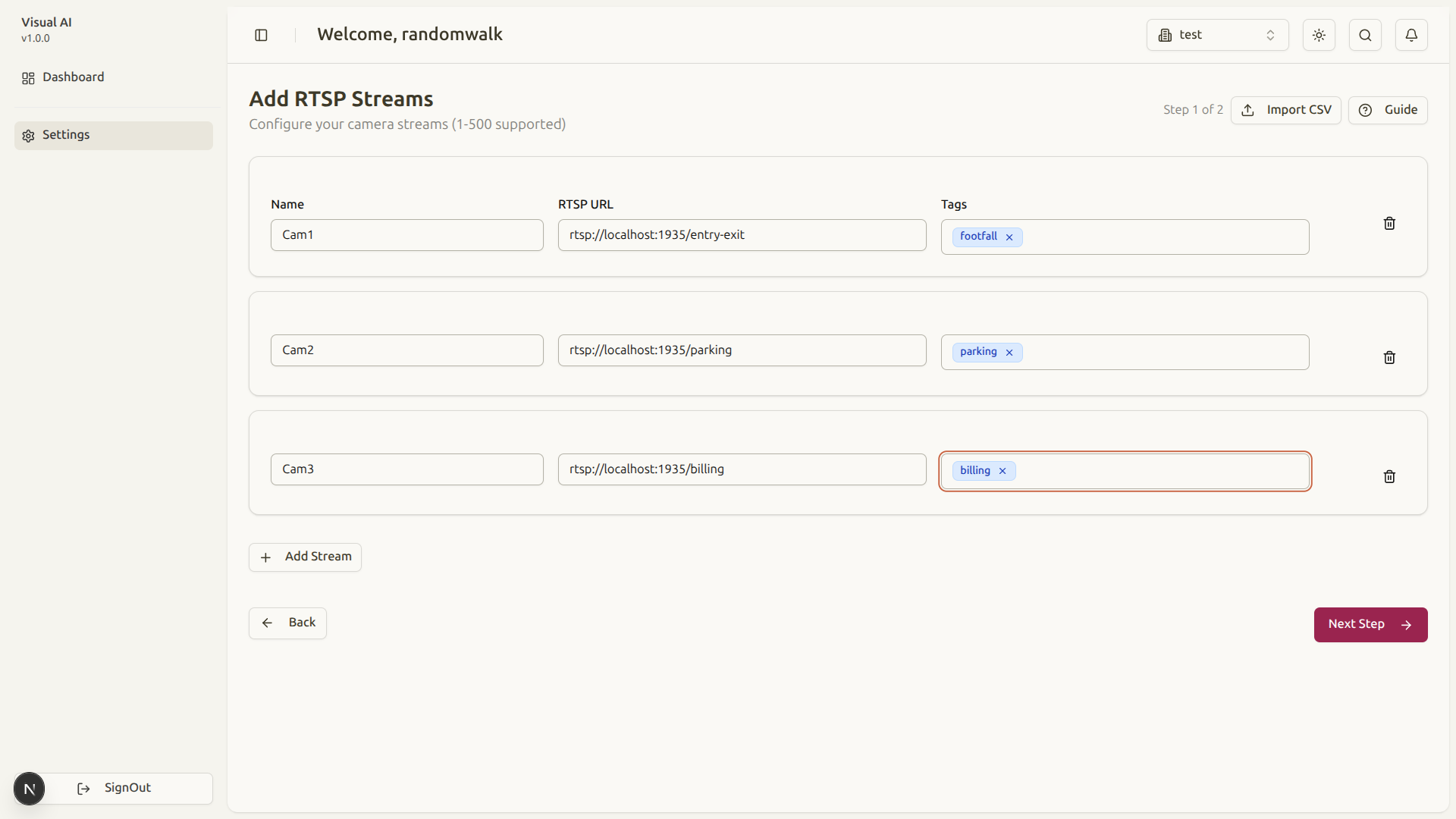The width and height of the screenshot is (1456, 819).
Task: Open the test organization dropdown
Action: pyautogui.click(x=1217, y=35)
